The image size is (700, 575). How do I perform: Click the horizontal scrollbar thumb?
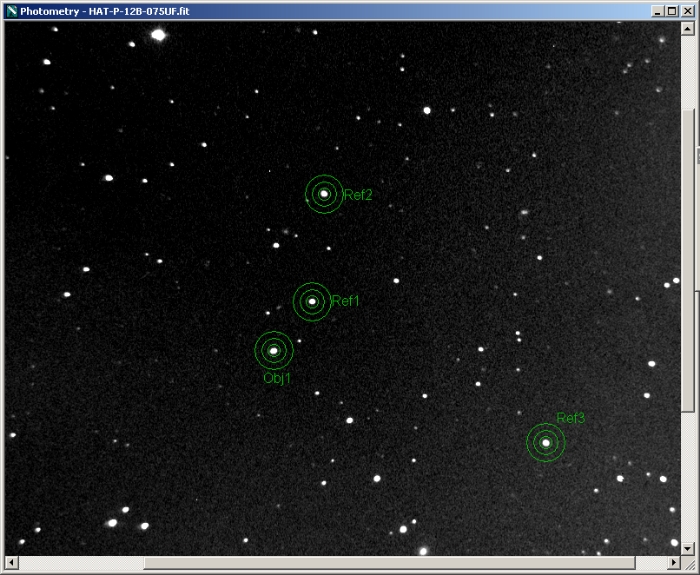tap(390, 563)
